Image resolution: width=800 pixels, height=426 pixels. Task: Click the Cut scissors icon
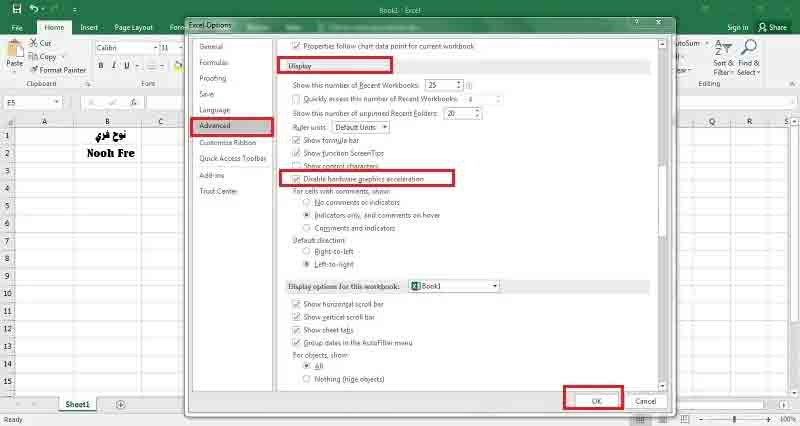(34, 43)
